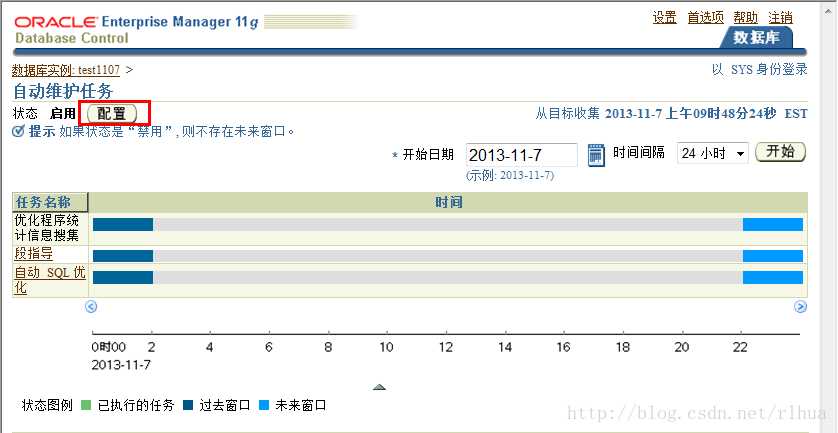Click future window bar of 优化程序统计信息搜集
The height and width of the screenshot is (433, 838).
pyautogui.click(x=773, y=225)
